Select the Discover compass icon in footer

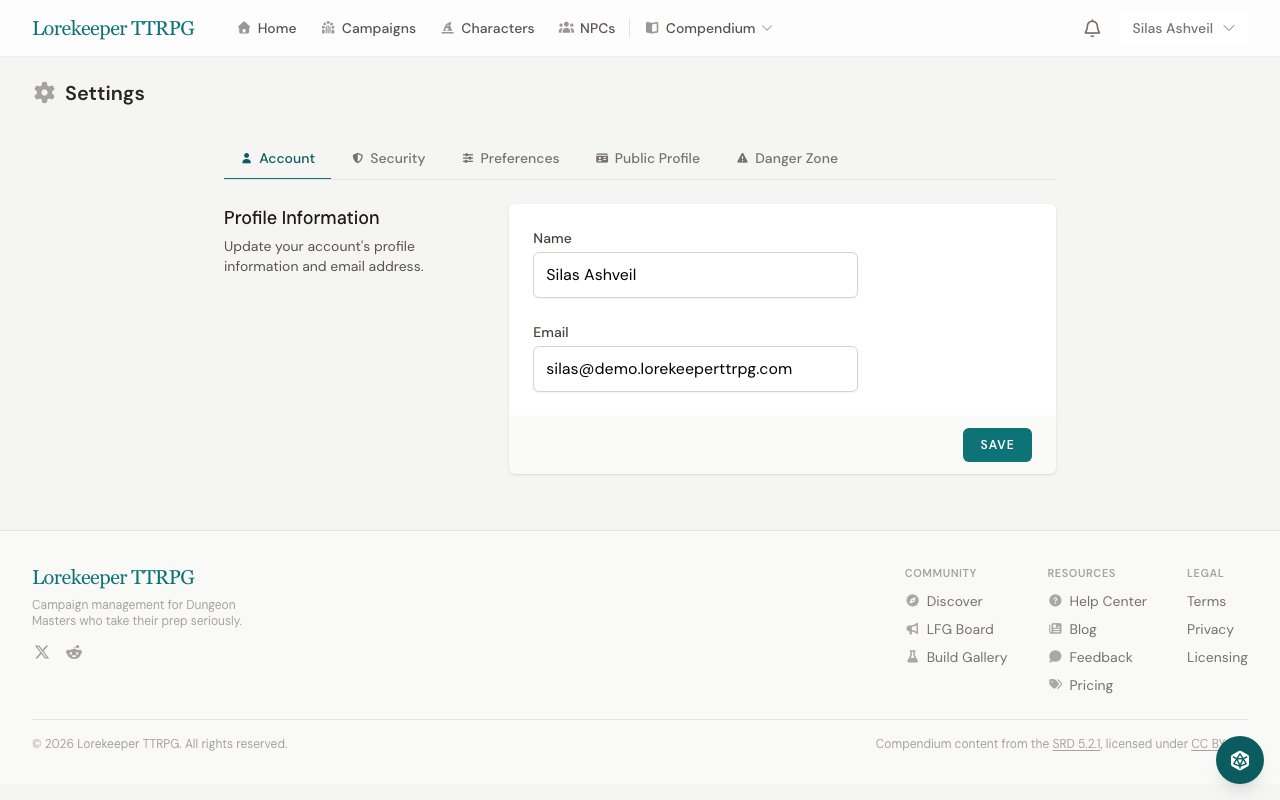911,600
